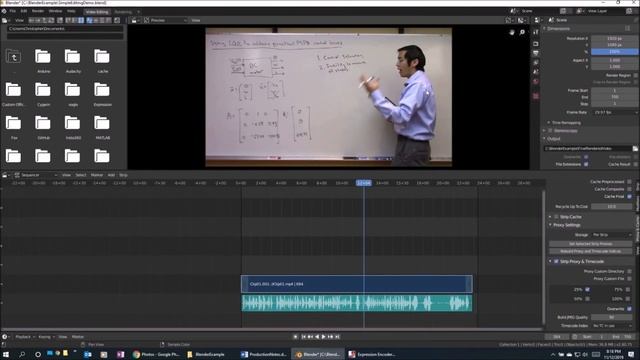The height and width of the screenshot is (360, 640).
Task: Toggle the Cache Final checkbox
Action: pyautogui.click(x=629, y=197)
